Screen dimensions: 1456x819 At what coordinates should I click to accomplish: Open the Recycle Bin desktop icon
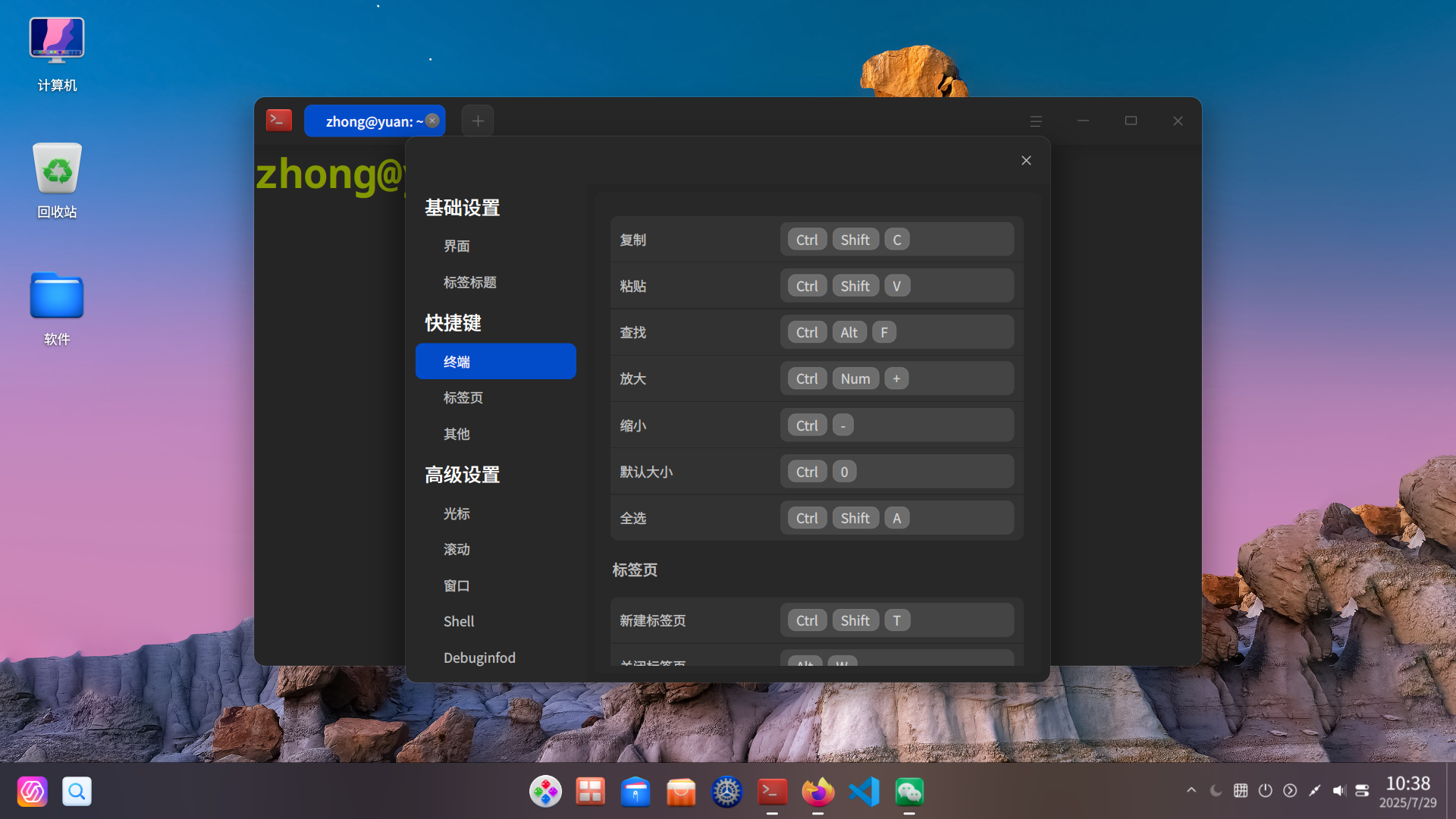pos(57,180)
